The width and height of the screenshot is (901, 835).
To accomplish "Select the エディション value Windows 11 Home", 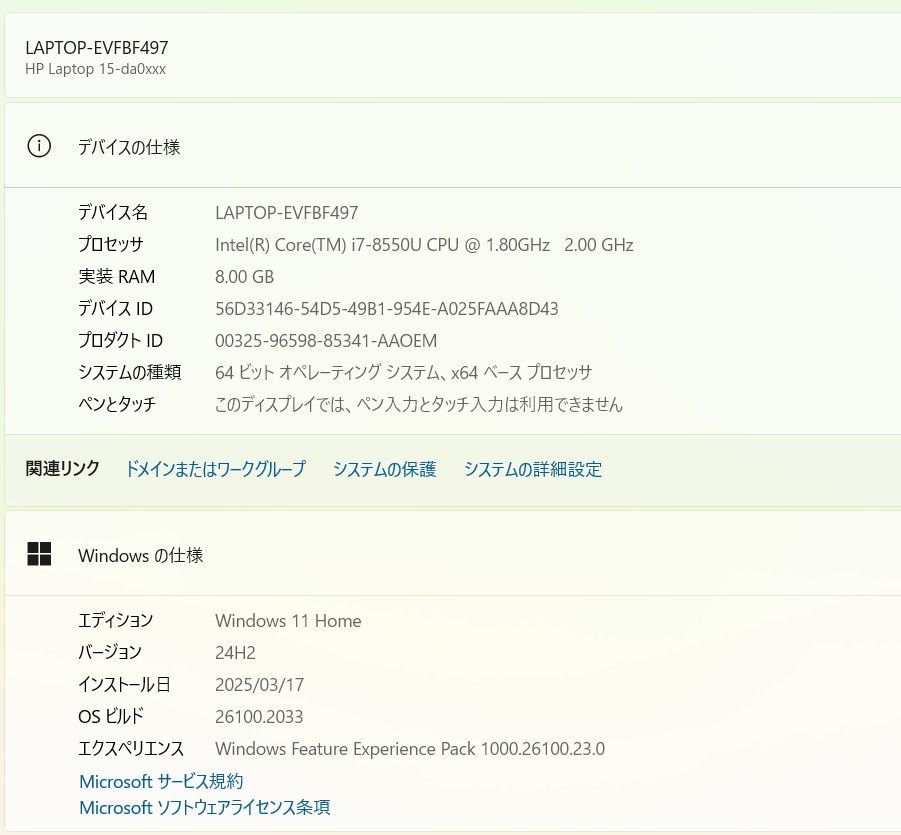I will click(288, 621).
